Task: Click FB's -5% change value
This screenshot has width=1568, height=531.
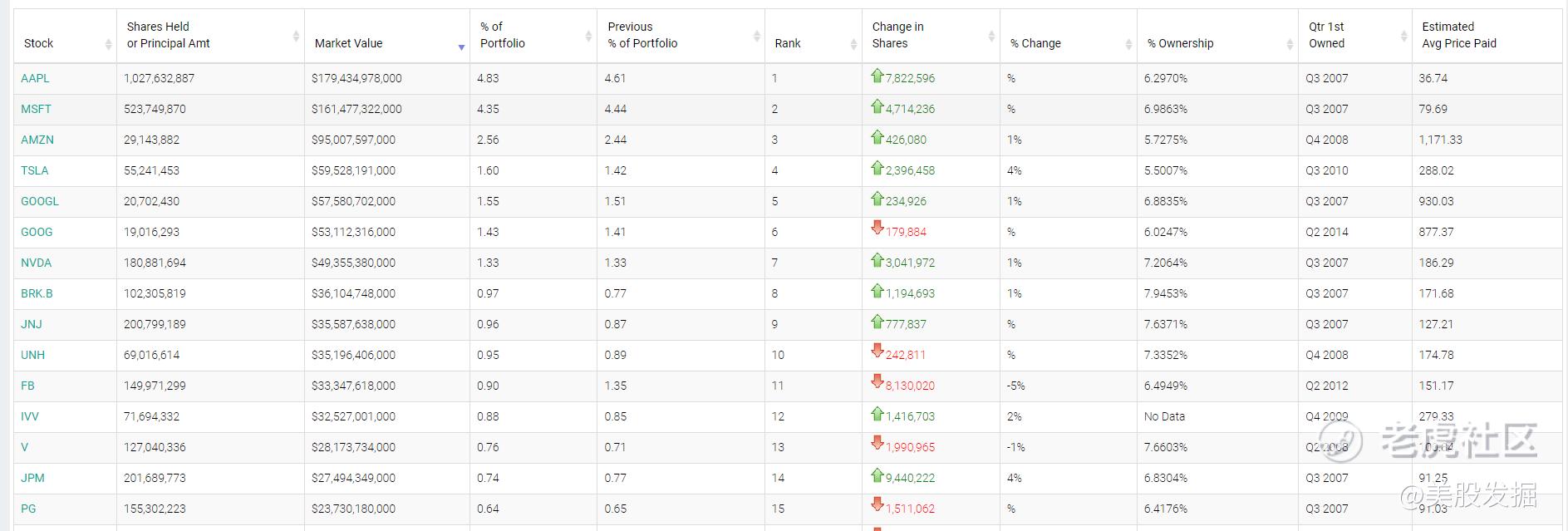Action: tap(1016, 386)
